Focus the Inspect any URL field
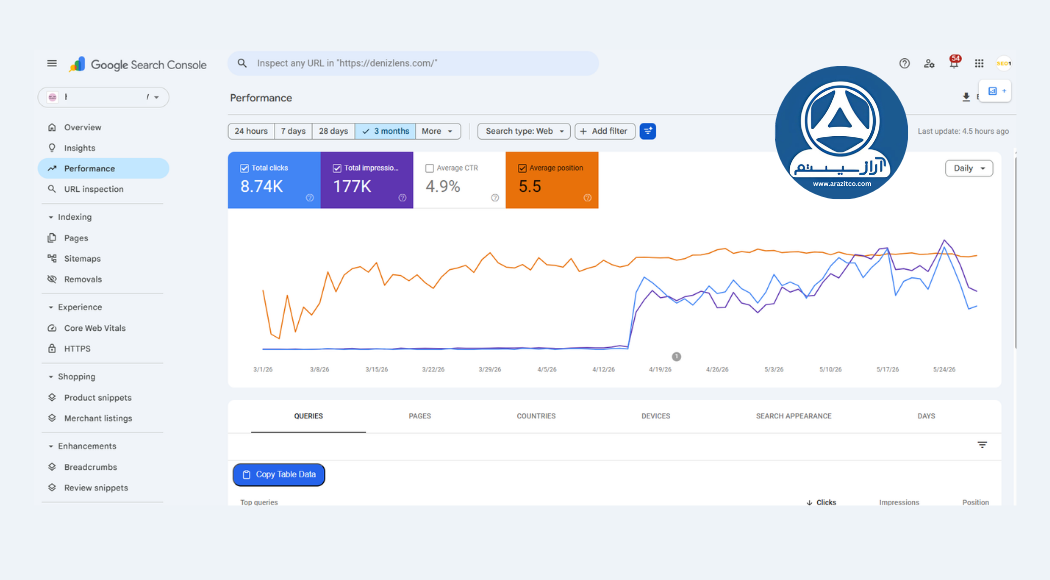 point(413,64)
